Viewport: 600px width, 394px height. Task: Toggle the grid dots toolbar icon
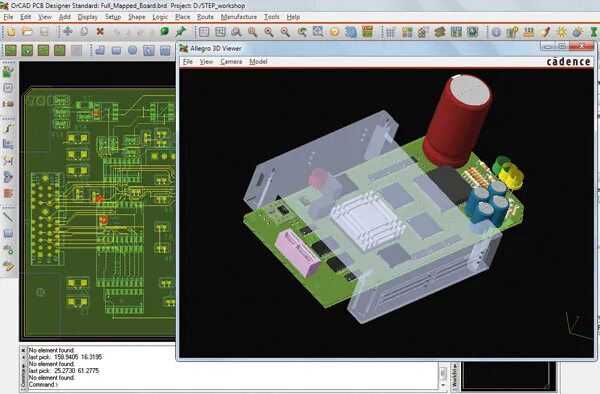(x=390, y=32)
